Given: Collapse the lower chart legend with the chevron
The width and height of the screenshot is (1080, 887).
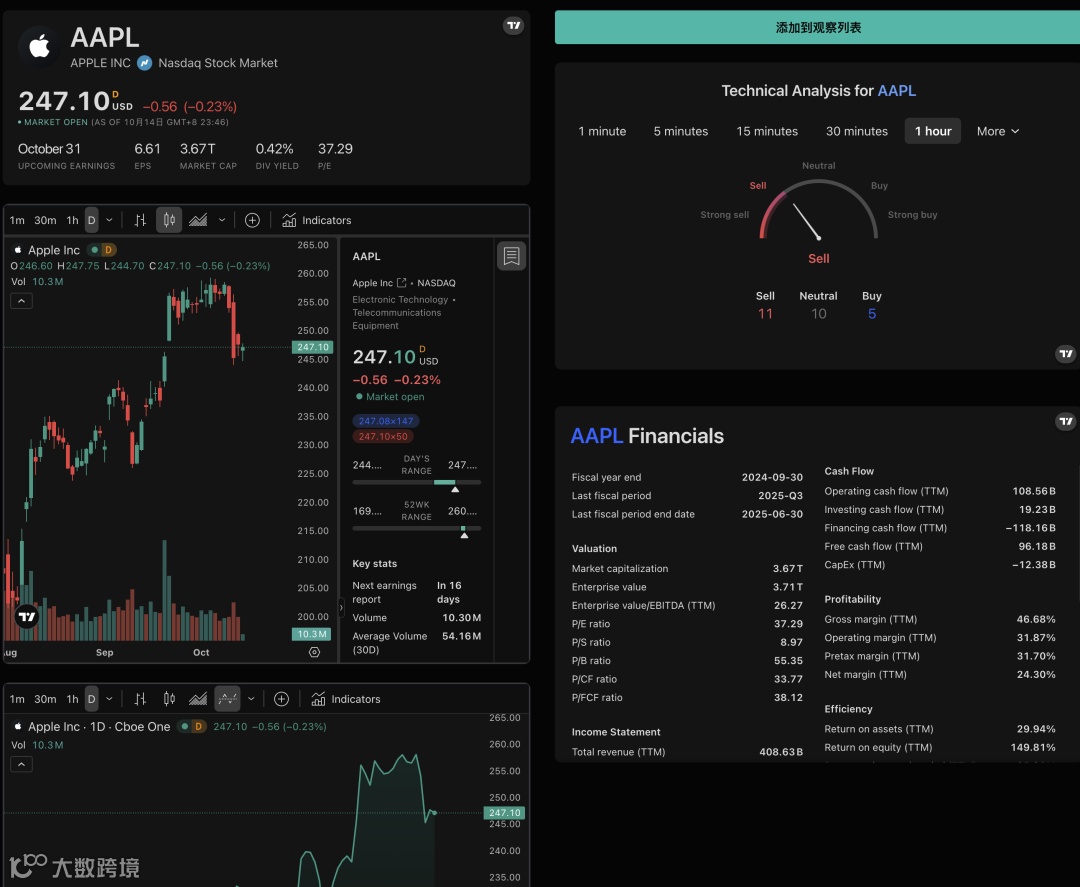Looking at the screenshot, I should click(x=21, y=764).
